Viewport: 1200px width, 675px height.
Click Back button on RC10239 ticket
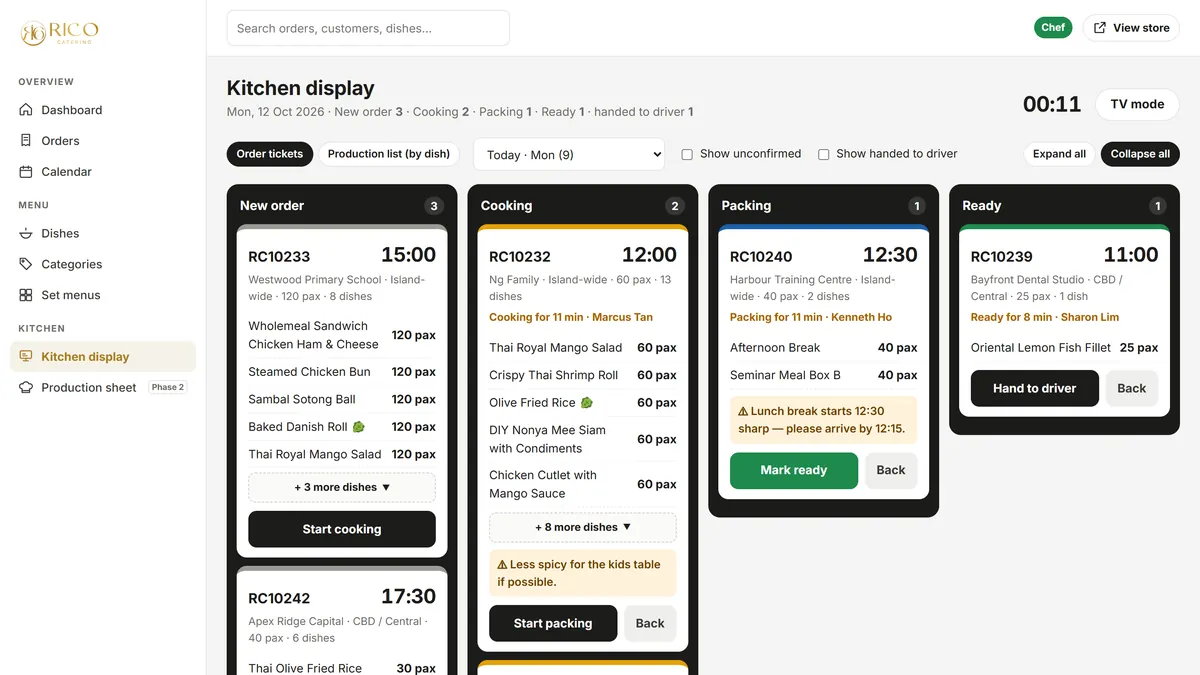1132,388
